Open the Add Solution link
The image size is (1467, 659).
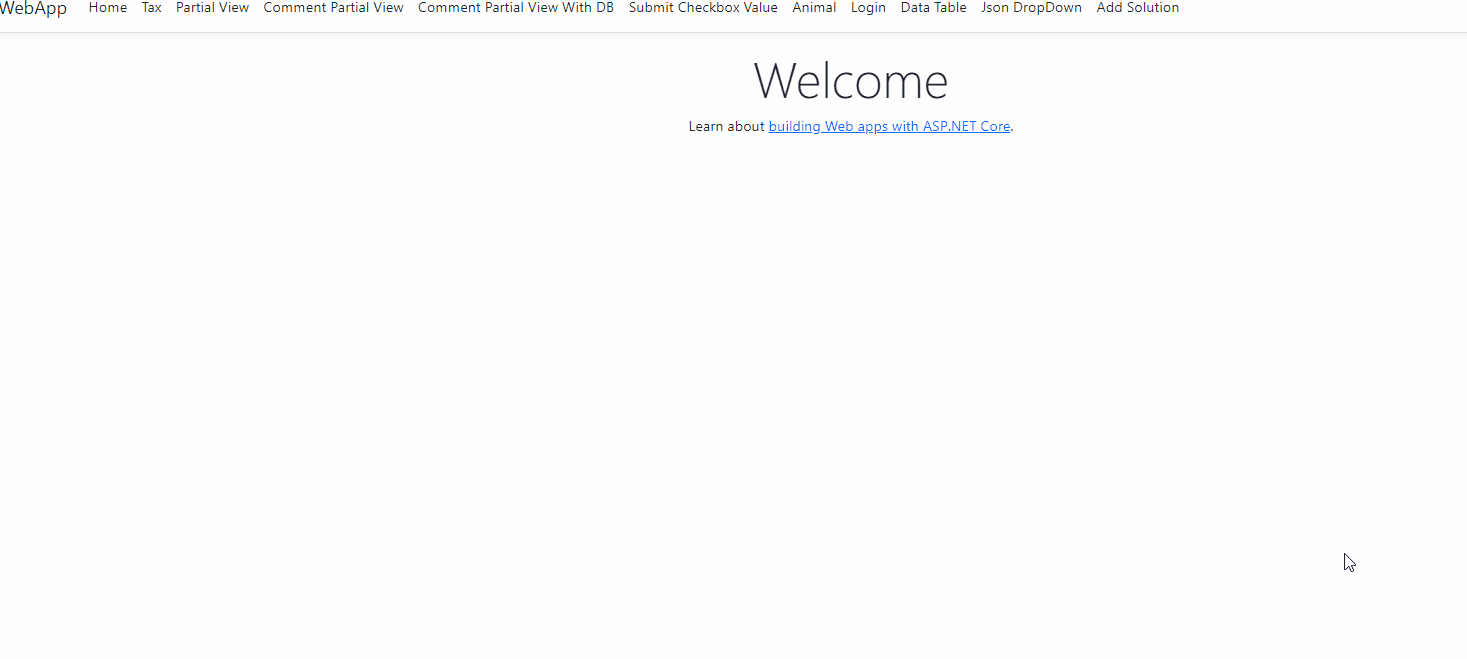1138,8
